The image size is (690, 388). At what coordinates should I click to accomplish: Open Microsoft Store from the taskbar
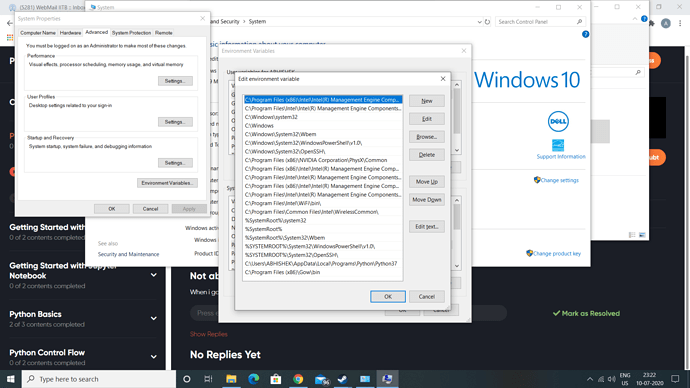(x=276, y=379)
